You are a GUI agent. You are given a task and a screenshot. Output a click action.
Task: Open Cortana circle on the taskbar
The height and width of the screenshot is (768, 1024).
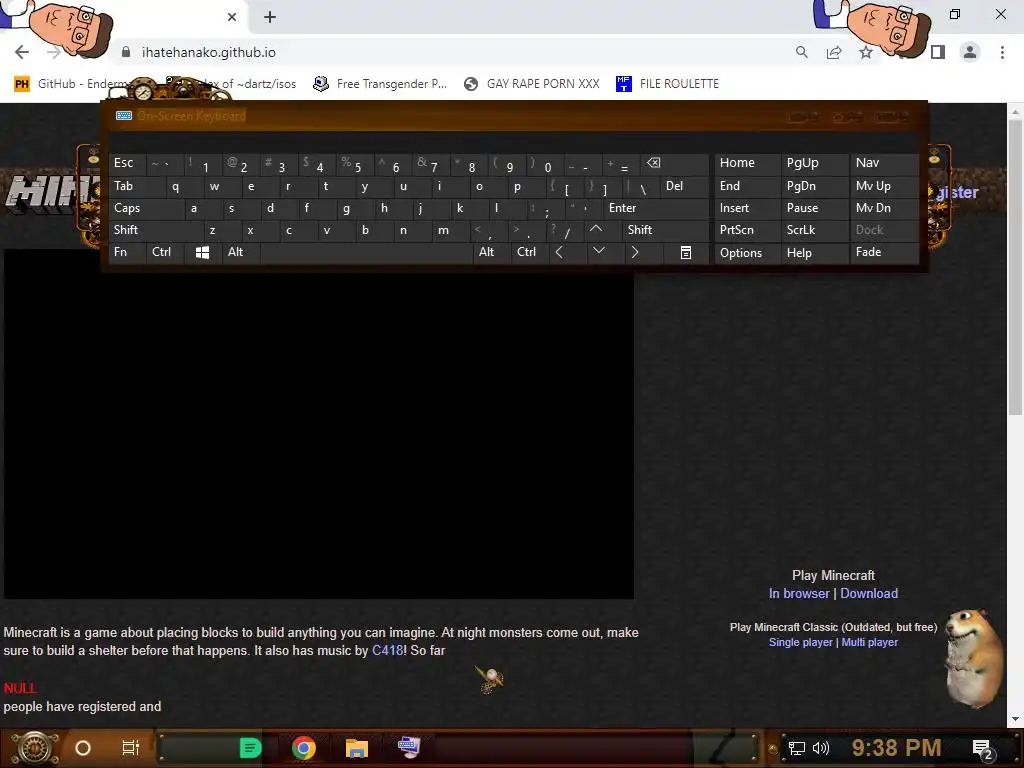[x=83, y=748]
